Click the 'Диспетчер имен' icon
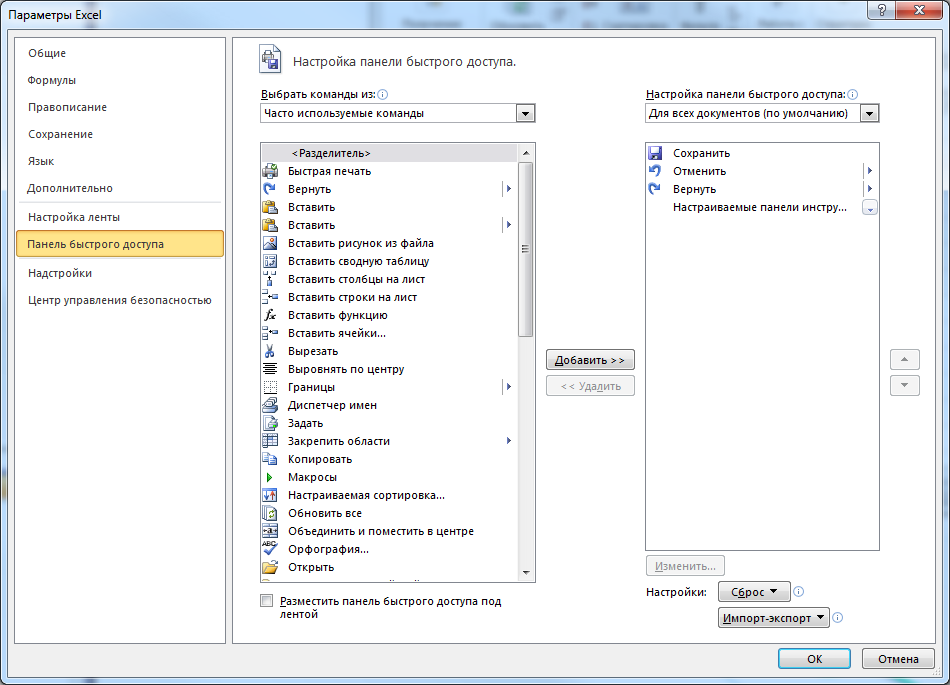Viewport: 950px width, 685px height. click(270, 405)
